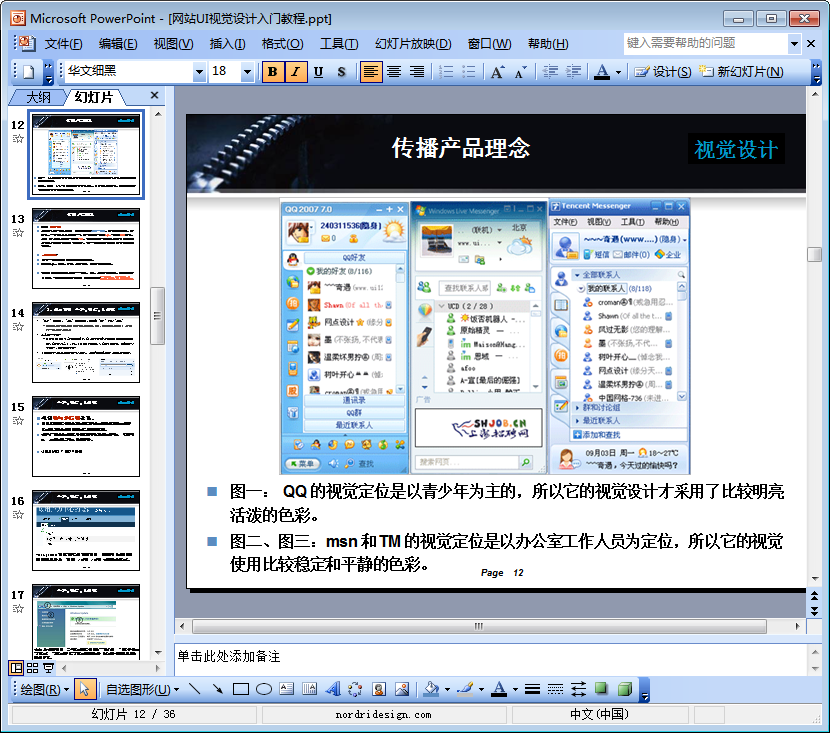Open 格式(O) menu
The height and width of the screenshot is (733, 830).
[282, 44]
